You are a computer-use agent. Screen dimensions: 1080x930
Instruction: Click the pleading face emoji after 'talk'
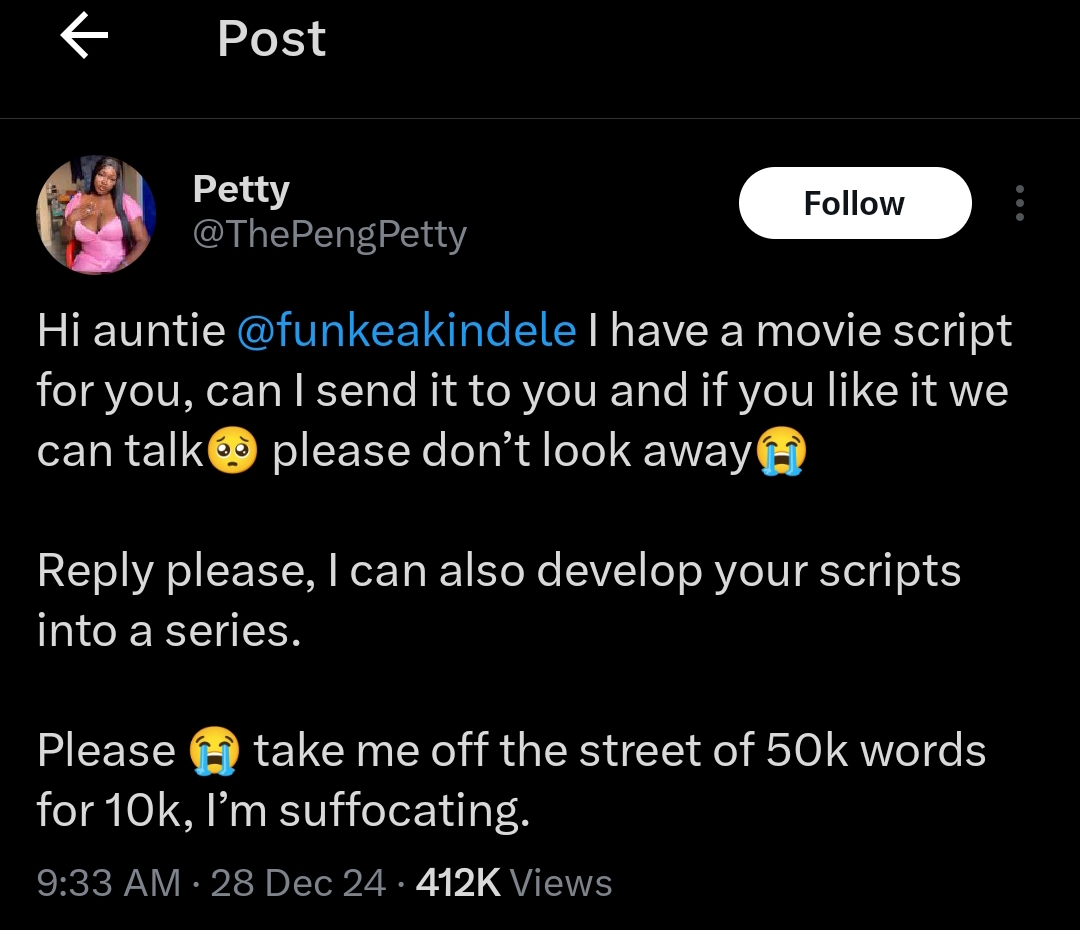click(232, 453)
